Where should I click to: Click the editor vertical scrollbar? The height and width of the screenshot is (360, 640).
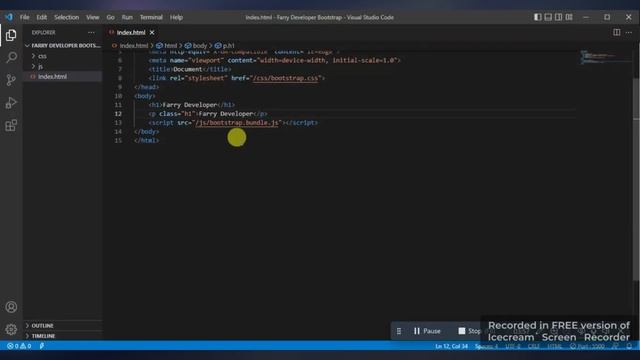(636, 180)
